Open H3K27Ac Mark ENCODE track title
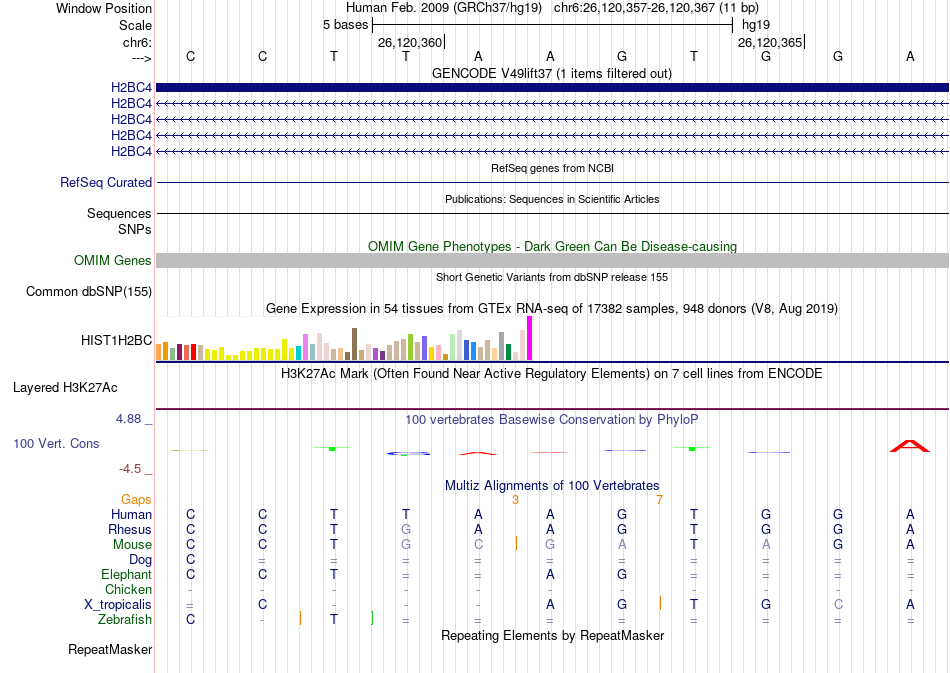950x673 pixels. pos(552,373)
